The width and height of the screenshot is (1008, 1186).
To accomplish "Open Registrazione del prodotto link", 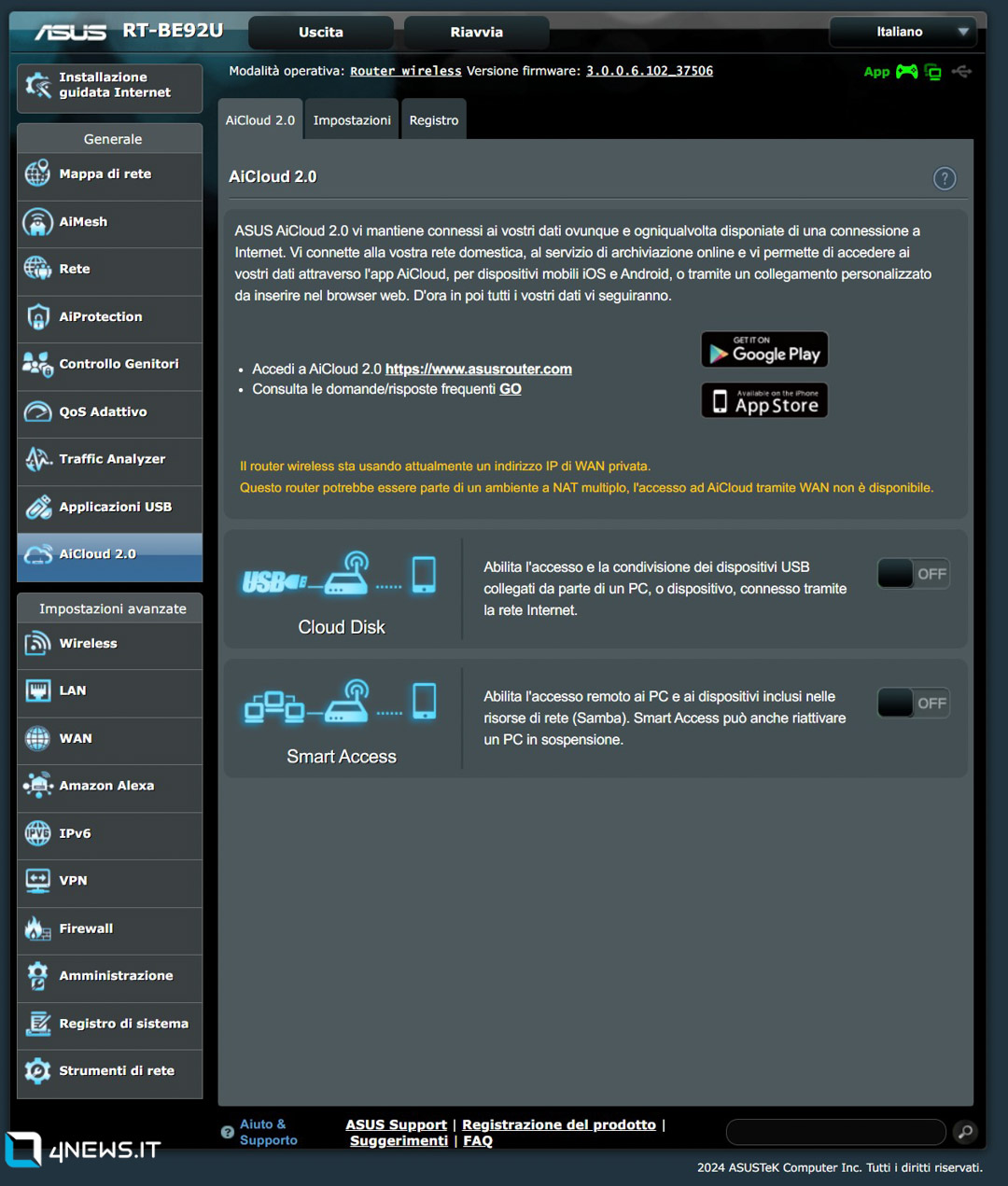I will 559,1124.
